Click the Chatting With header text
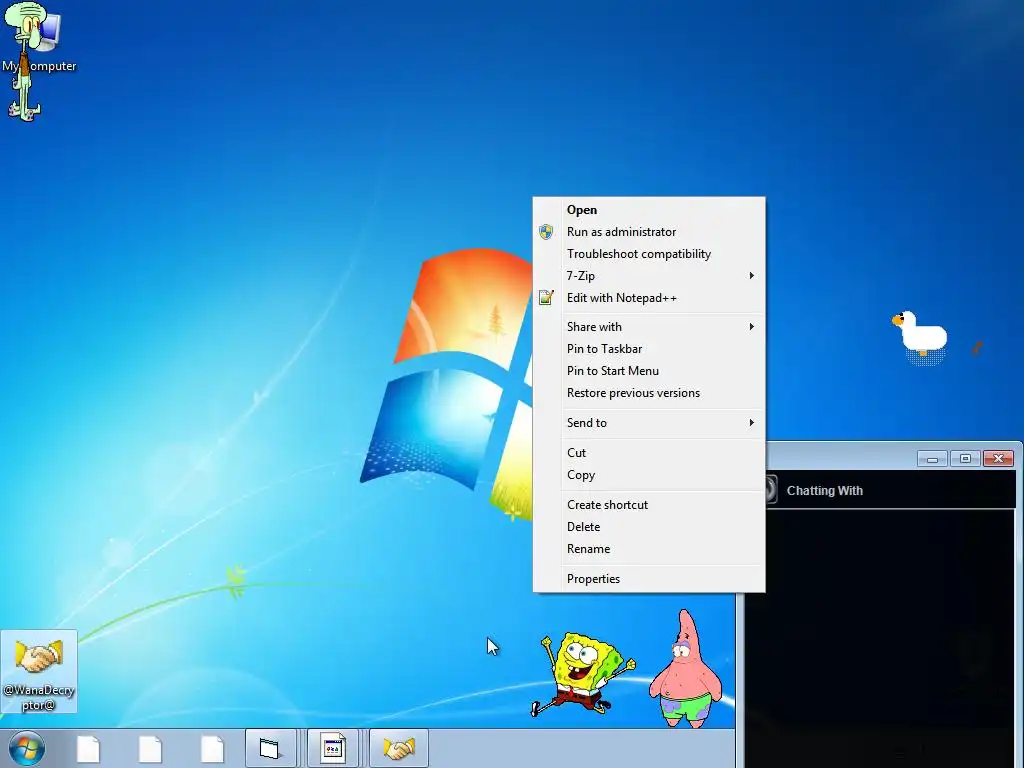Screen dimensions: 1024x768 point(825,490)
